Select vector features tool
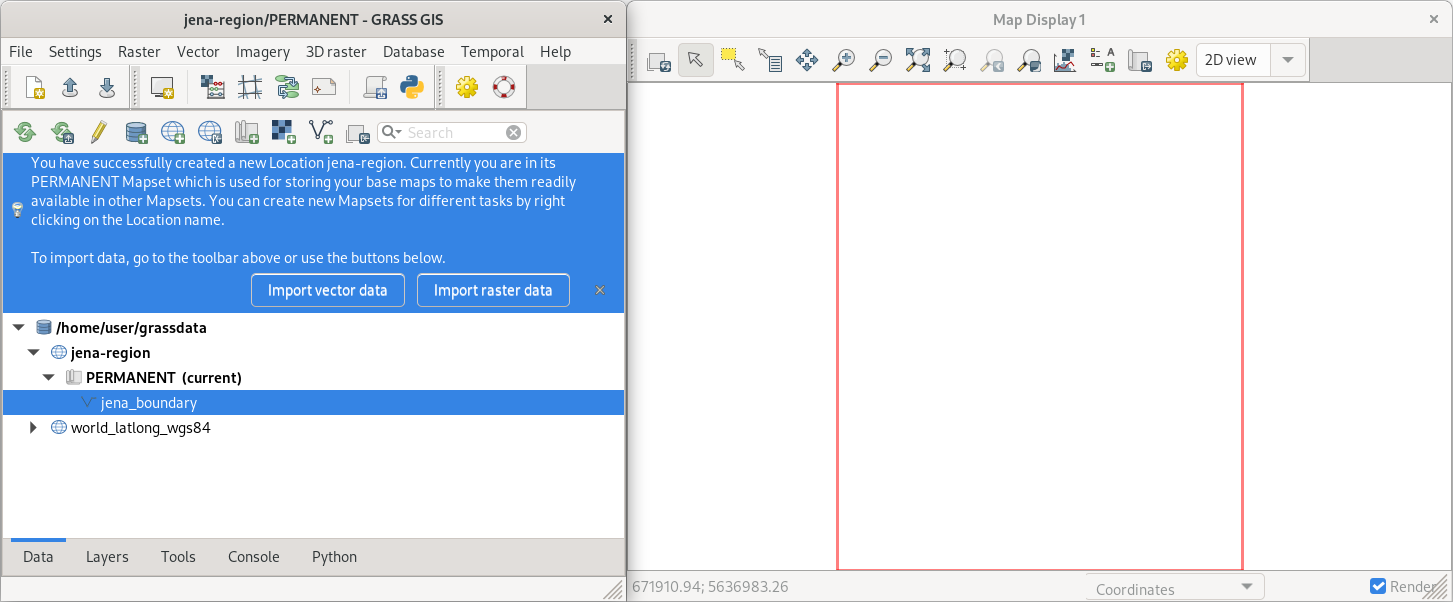Viewport: 1453px width, 602px height. point(733,61)
